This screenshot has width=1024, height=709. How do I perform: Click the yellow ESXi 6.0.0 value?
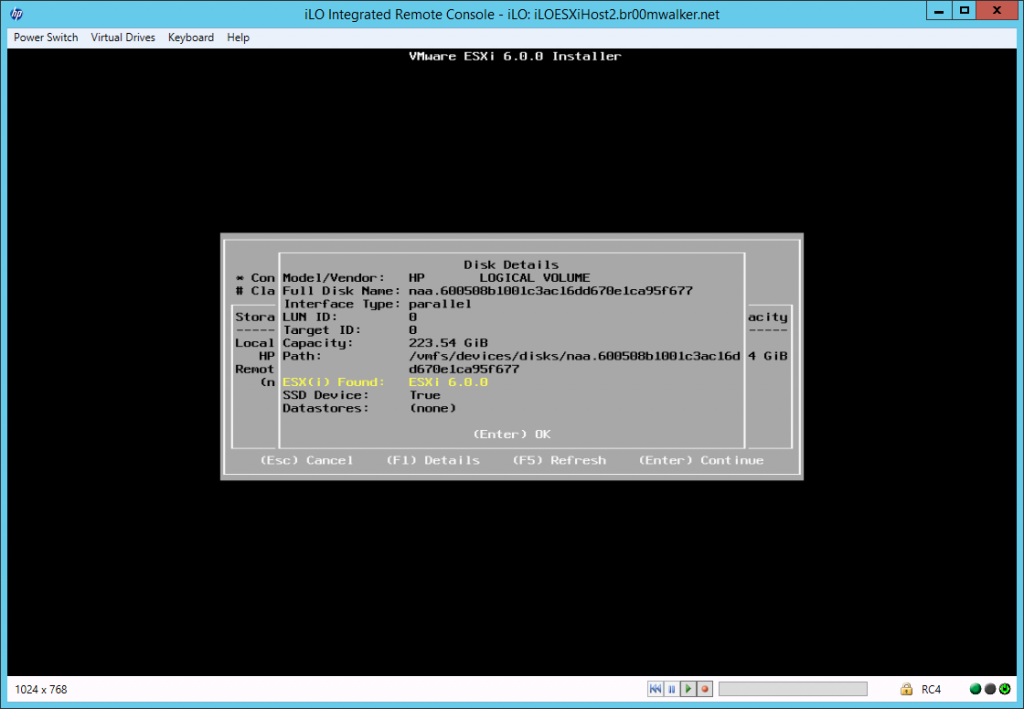448,382
